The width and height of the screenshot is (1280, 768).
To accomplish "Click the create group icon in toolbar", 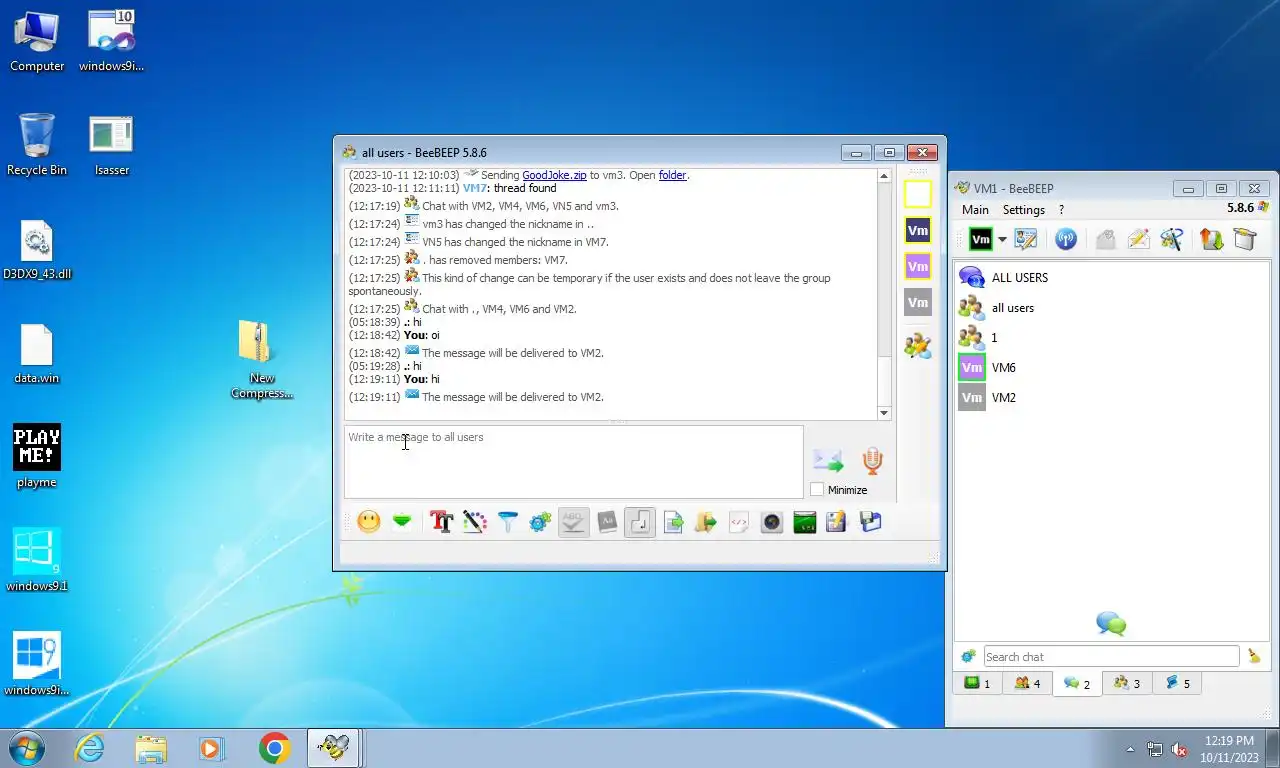I will [x=1171, y=239].
